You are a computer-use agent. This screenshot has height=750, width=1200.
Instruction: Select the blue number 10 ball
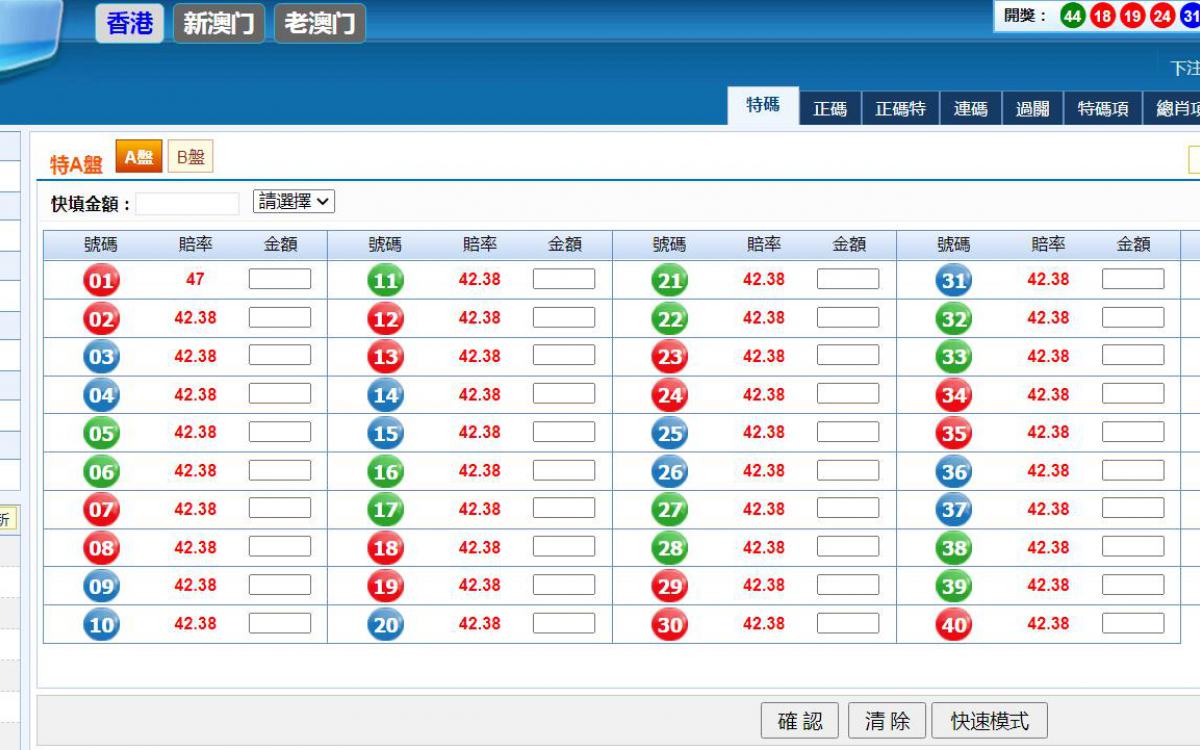pos(101,624)
